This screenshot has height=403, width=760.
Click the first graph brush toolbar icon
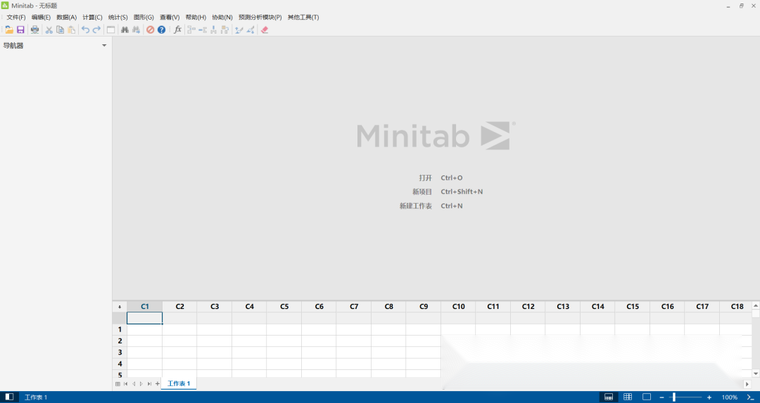(239, 30)
